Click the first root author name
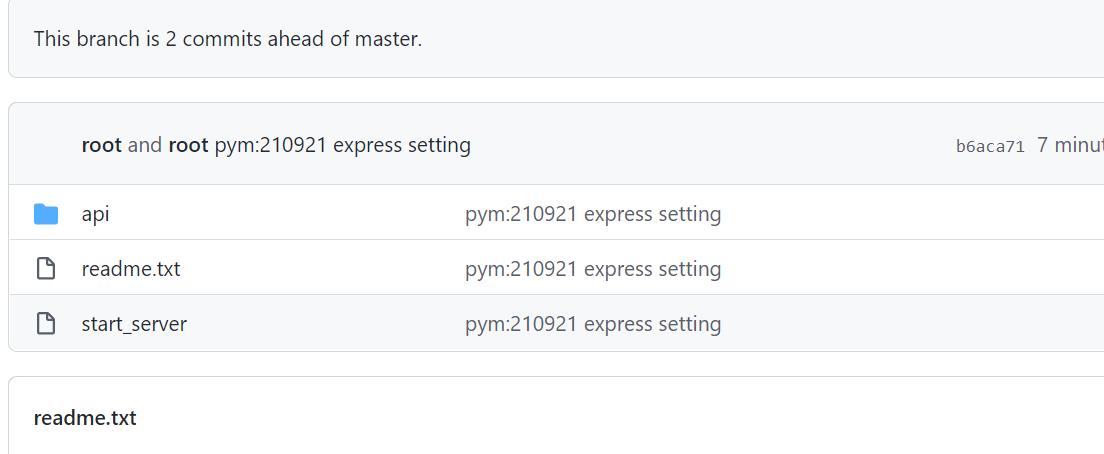Viewport: 1104px width, 454px height. click(x=101, y=145)
